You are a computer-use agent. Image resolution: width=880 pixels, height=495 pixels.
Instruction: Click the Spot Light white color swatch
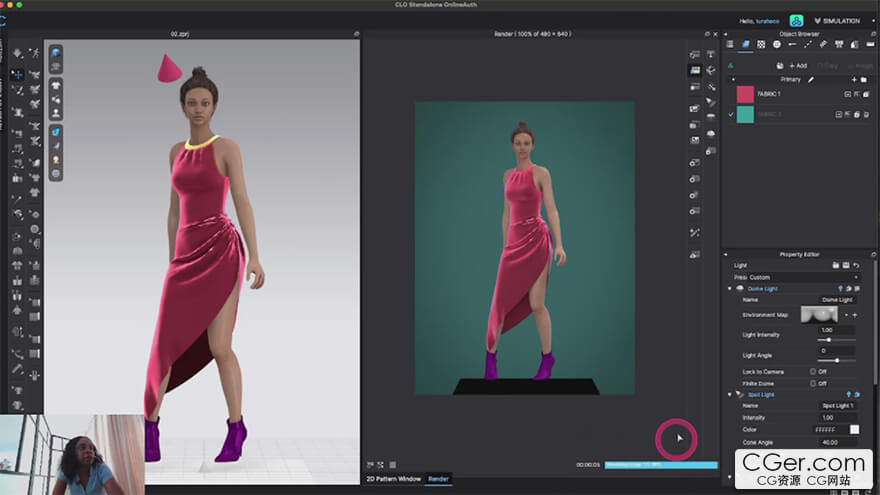[x=854, y=429]
